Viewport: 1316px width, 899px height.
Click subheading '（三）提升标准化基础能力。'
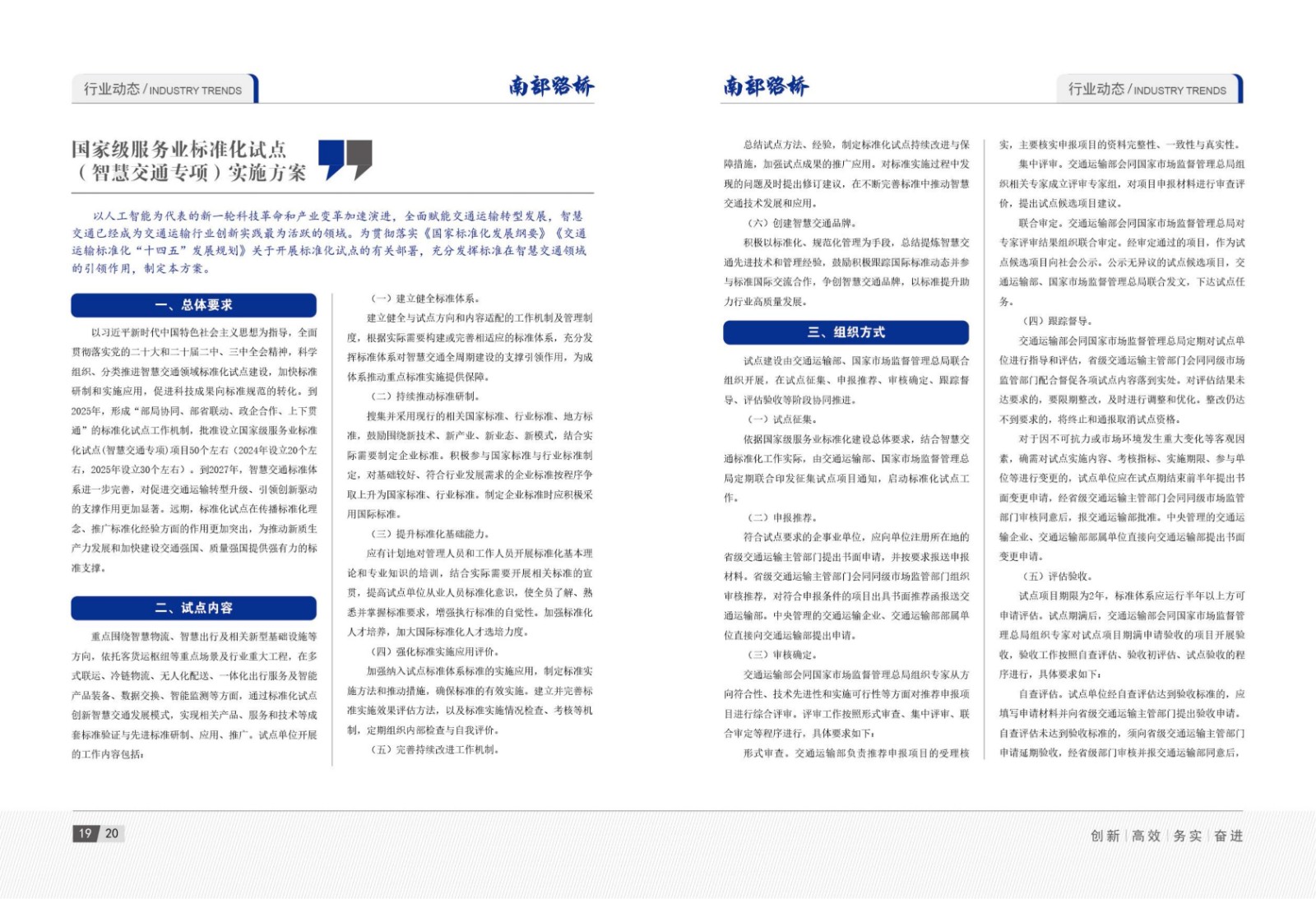pos(429,534)
